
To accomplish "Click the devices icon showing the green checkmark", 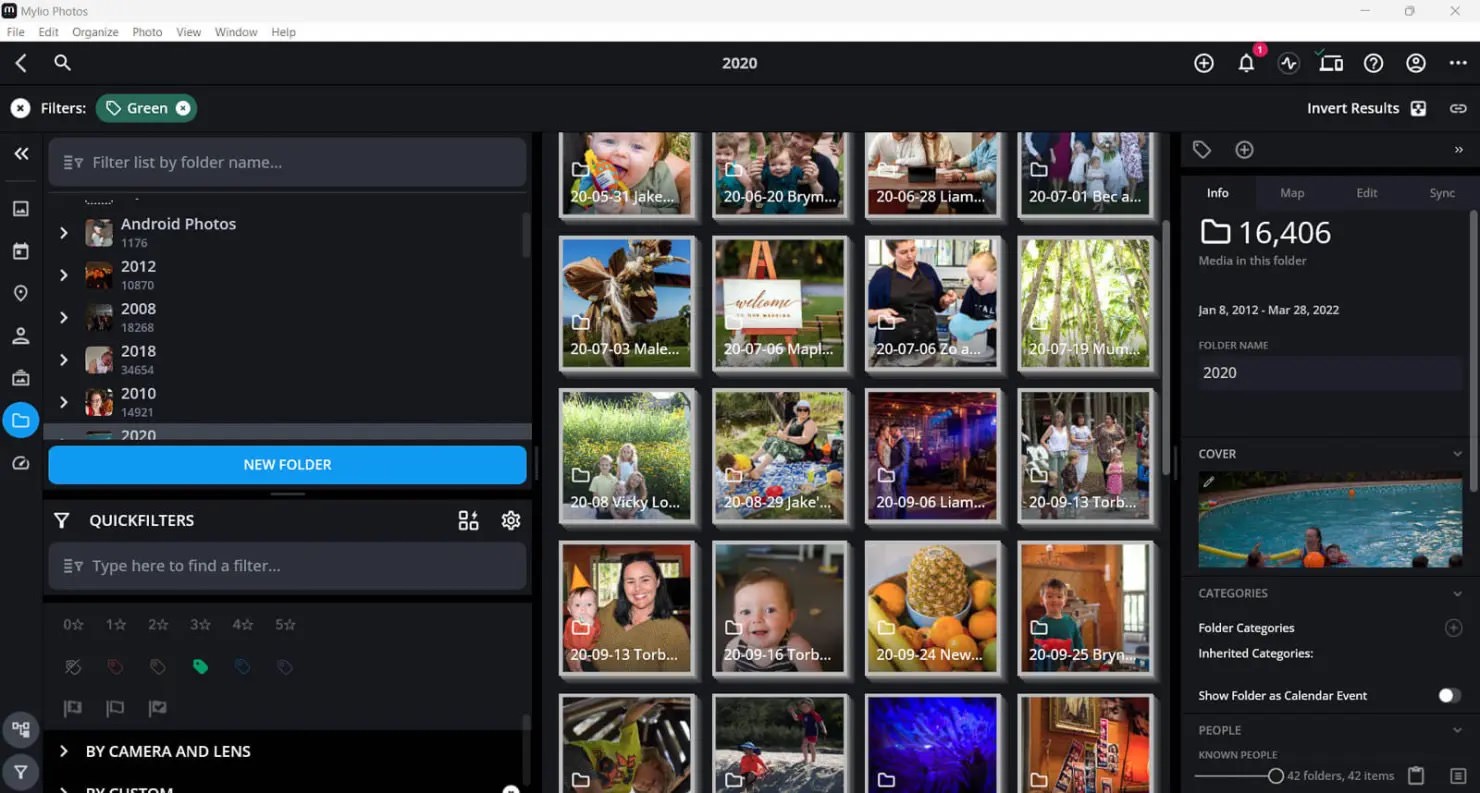I will tap(1330, 62).
